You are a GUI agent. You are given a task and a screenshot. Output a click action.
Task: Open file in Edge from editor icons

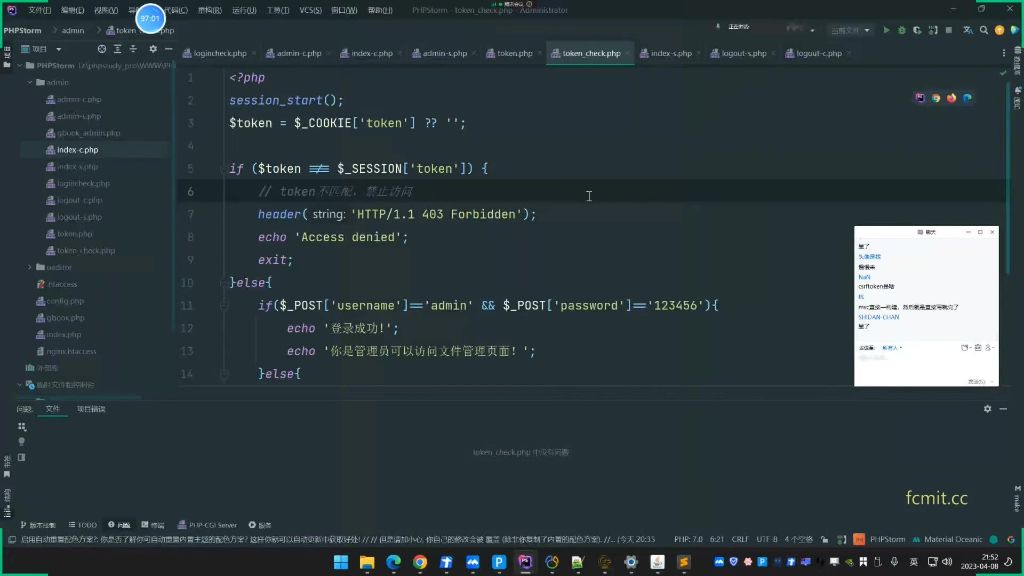click(x=967, y=98)
